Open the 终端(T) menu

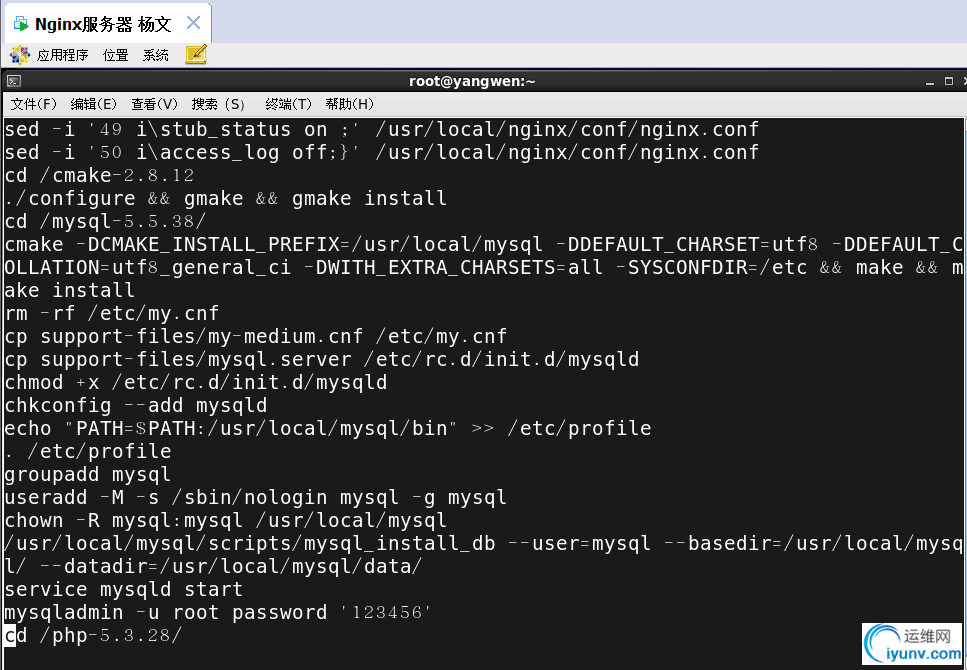click(288, 104)
